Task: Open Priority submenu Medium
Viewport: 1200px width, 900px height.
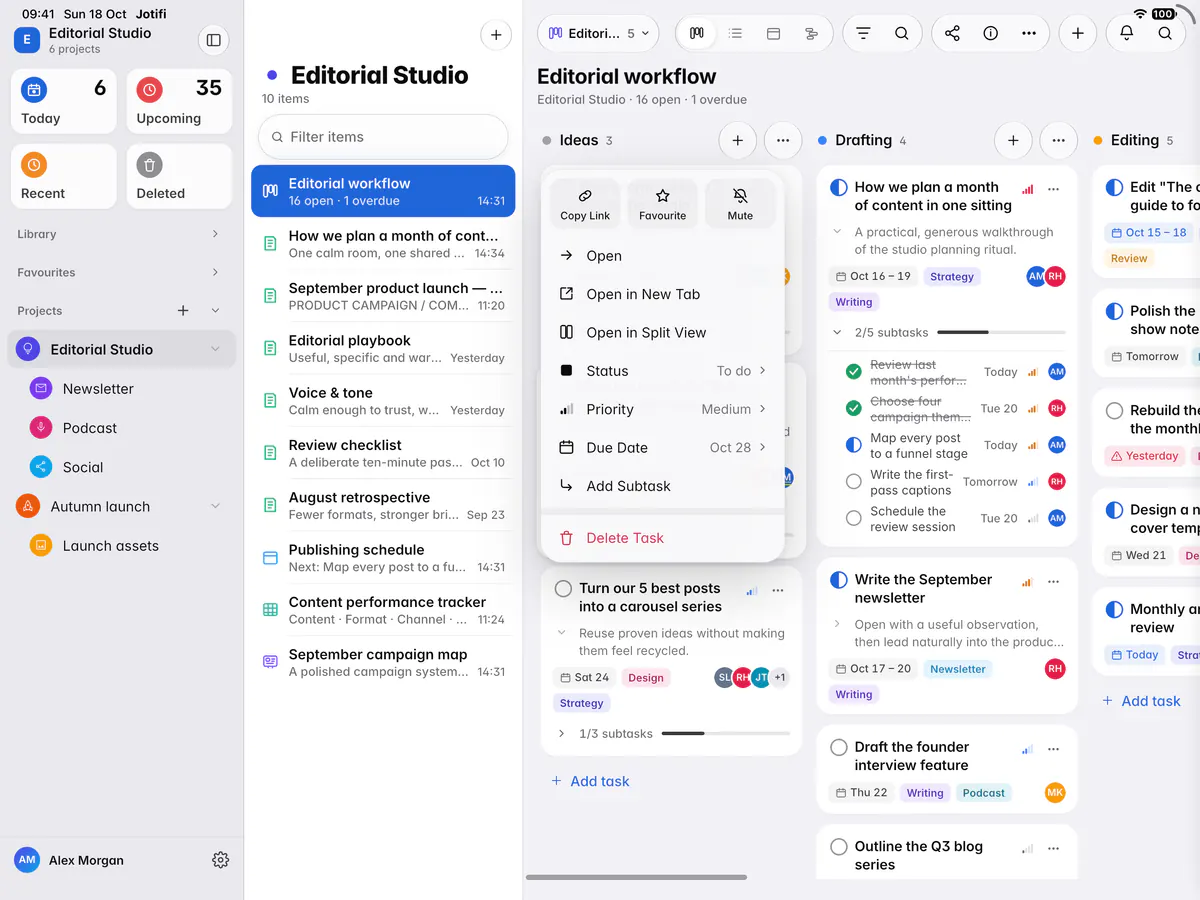Action: pos(663,409)
